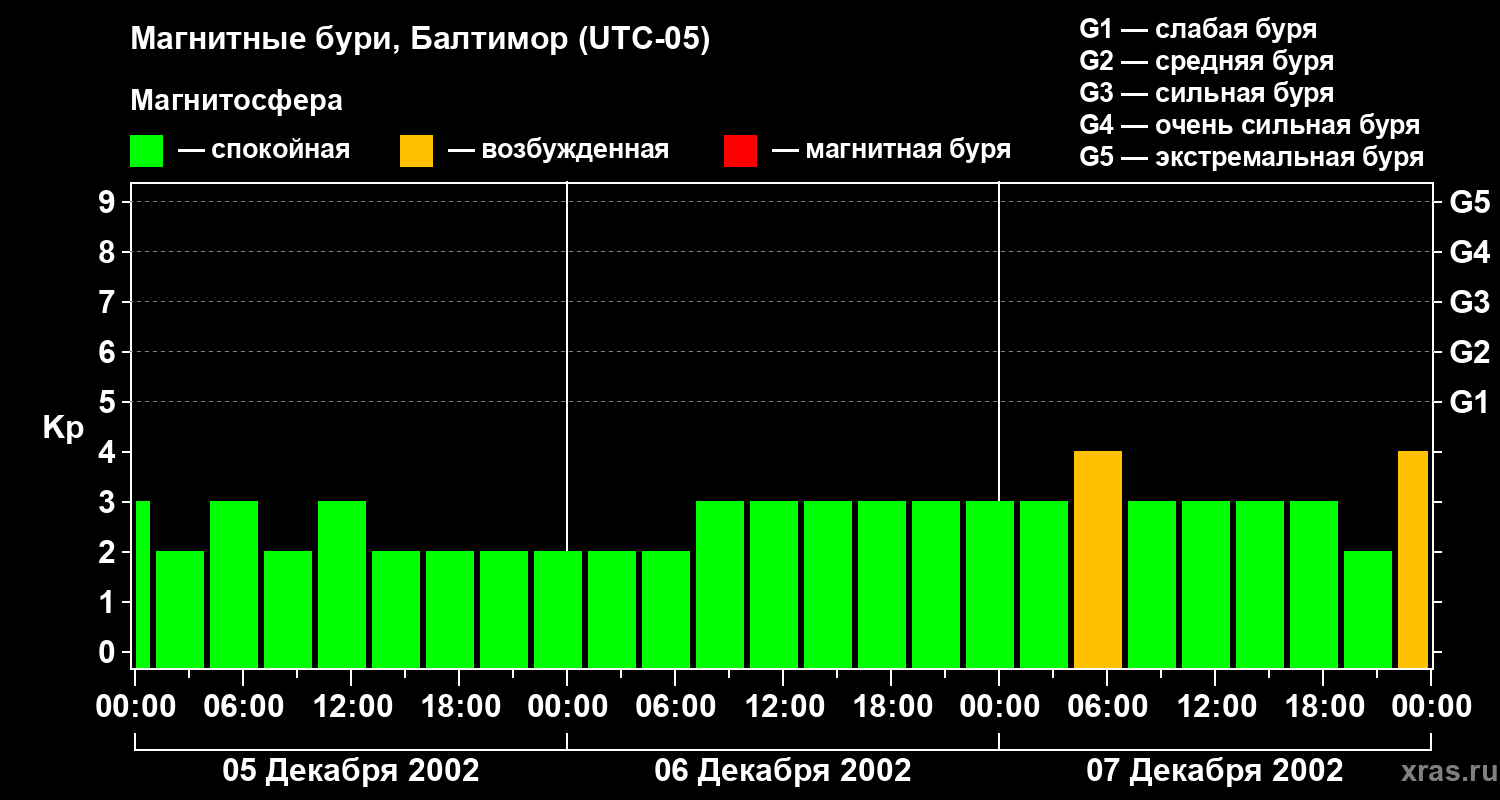Click the 18:00 label of 07 Декабря
This screenshot has height=800, width=1500.
[1323, 707]
